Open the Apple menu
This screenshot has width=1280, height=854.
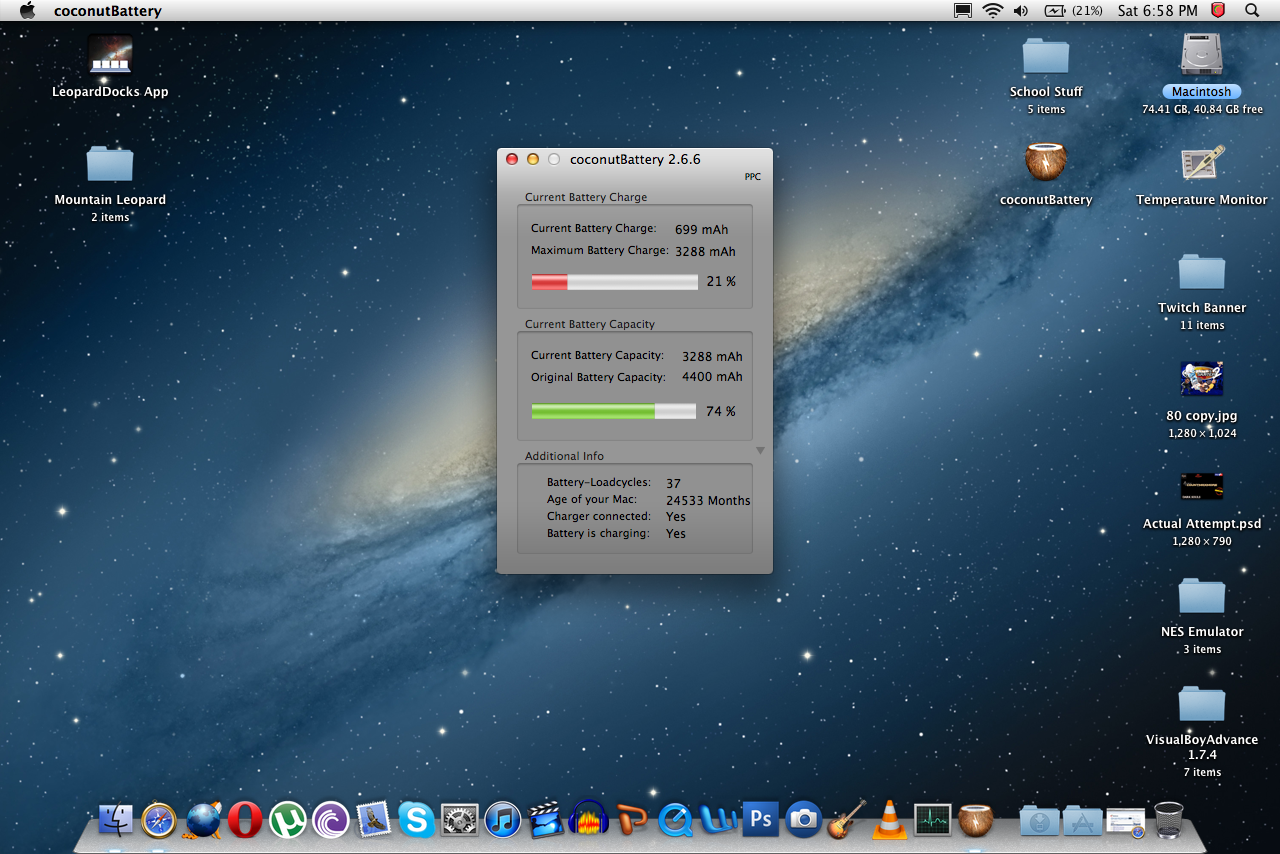[27, 10]
